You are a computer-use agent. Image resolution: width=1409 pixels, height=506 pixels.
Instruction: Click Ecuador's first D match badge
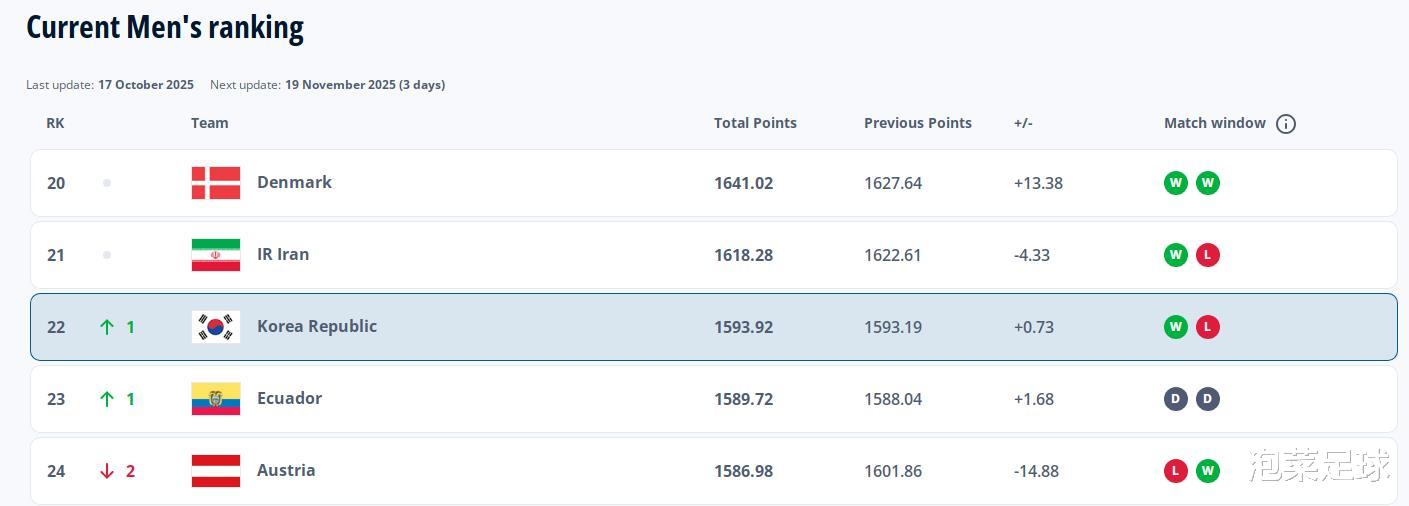click(1176, 399)
